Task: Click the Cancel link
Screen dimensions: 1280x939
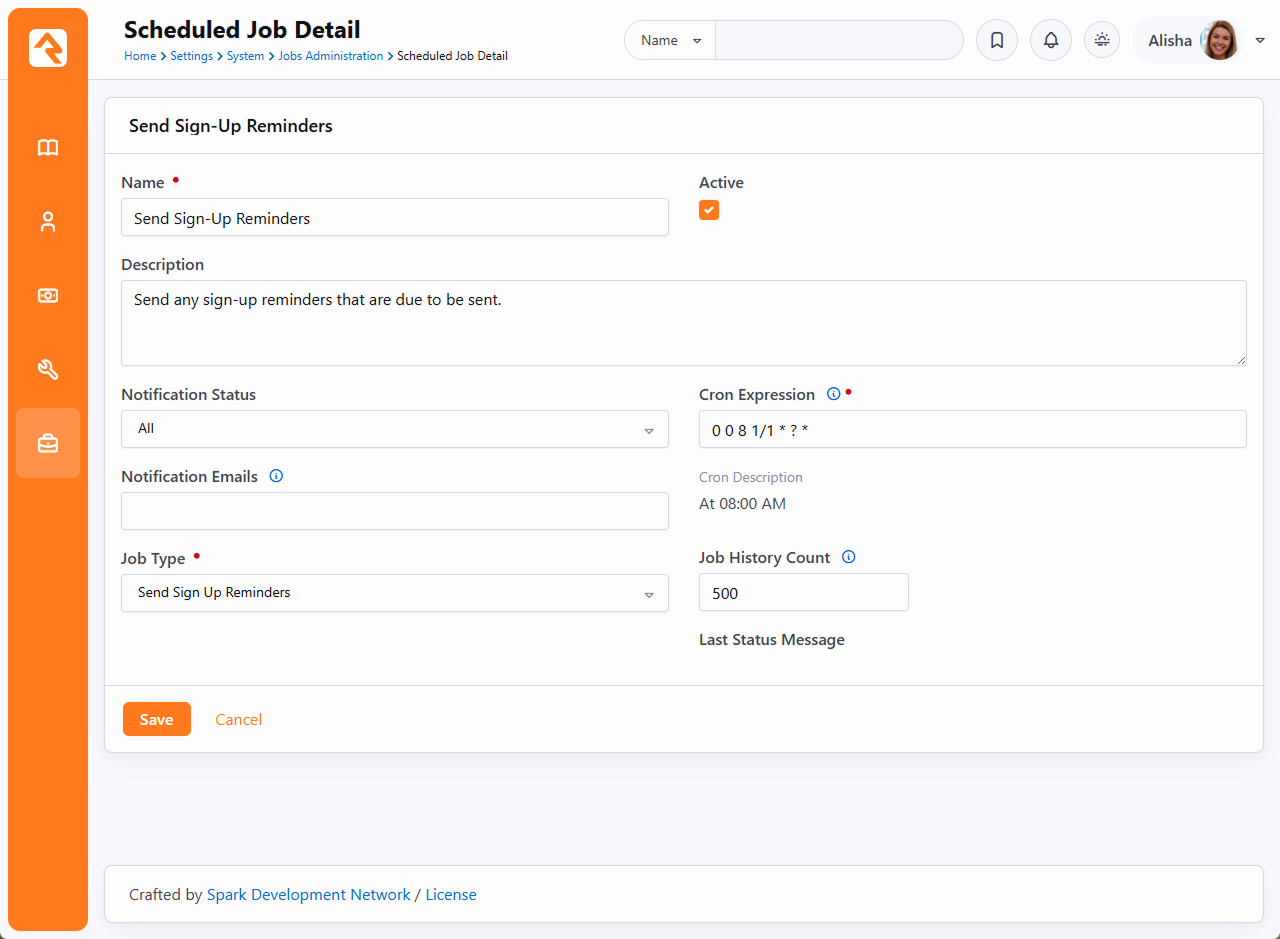Action: tap(238, 719)
